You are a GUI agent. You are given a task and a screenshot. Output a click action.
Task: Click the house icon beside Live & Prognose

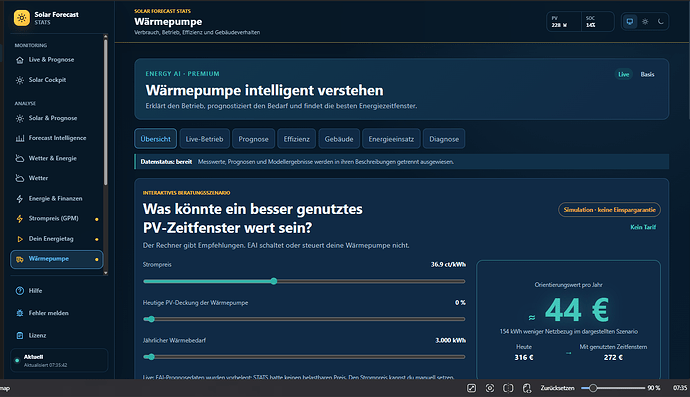(20, 60)
